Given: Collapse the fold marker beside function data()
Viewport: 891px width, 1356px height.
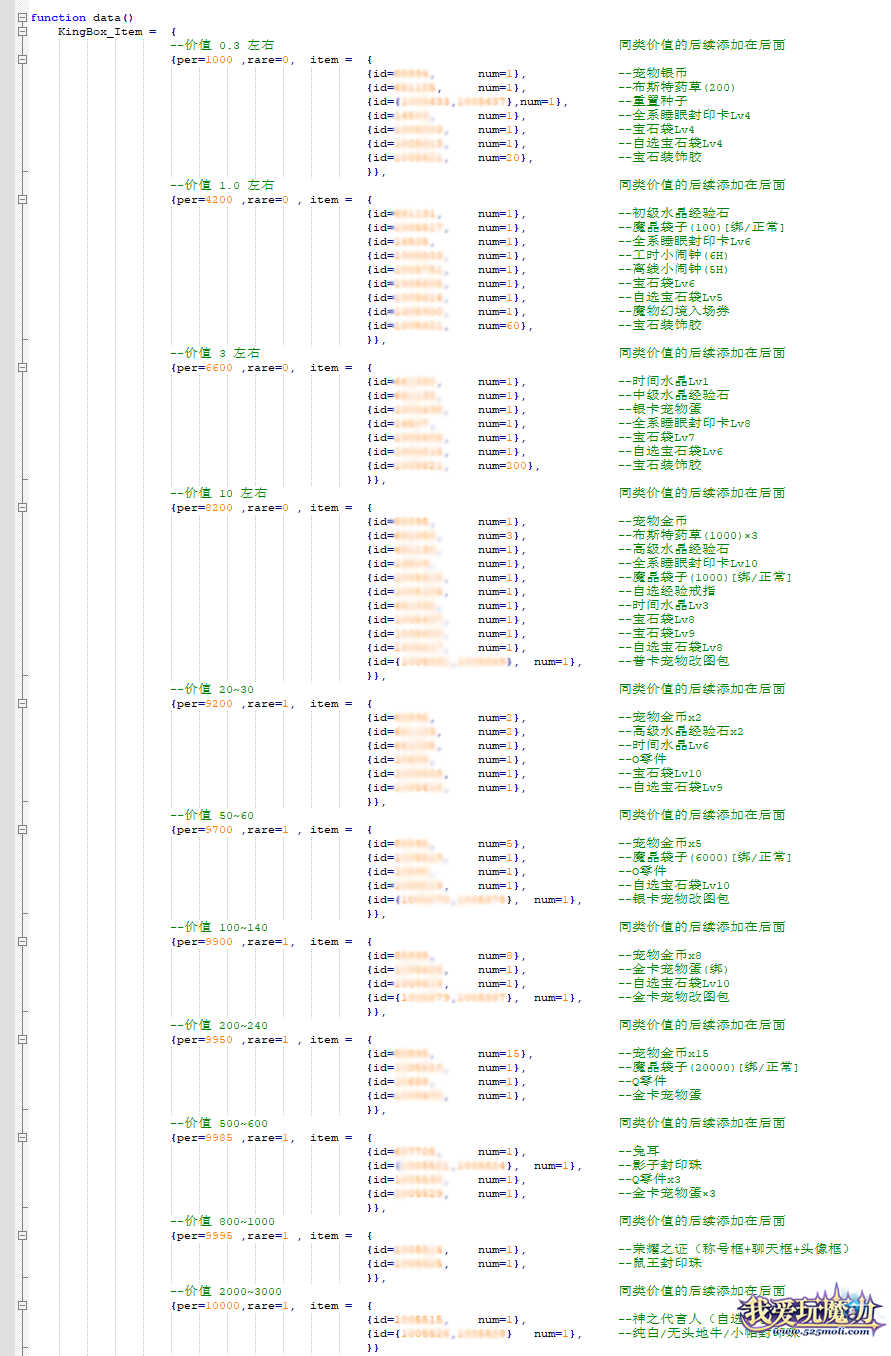Looking at the screenshot, I should click(x=22, y=18).
